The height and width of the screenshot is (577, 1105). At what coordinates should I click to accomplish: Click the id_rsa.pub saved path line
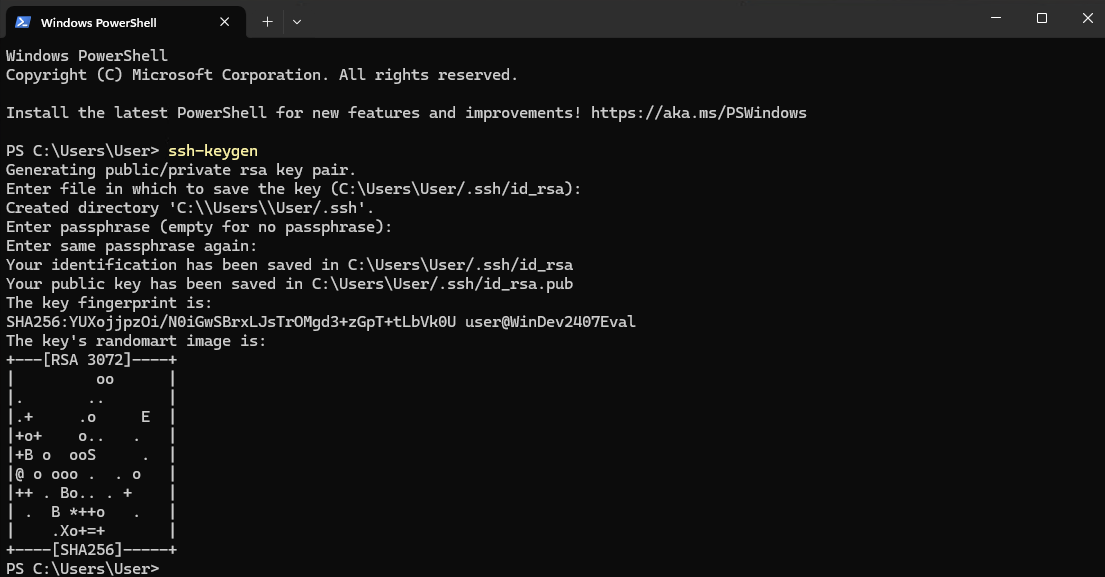point(289,284)
